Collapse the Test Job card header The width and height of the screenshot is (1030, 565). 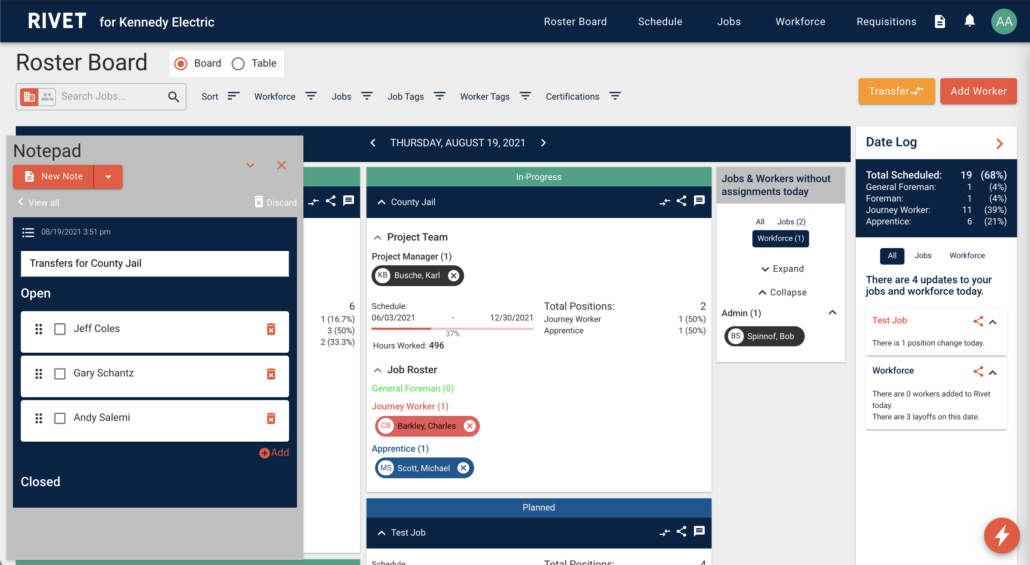[381, 533]
